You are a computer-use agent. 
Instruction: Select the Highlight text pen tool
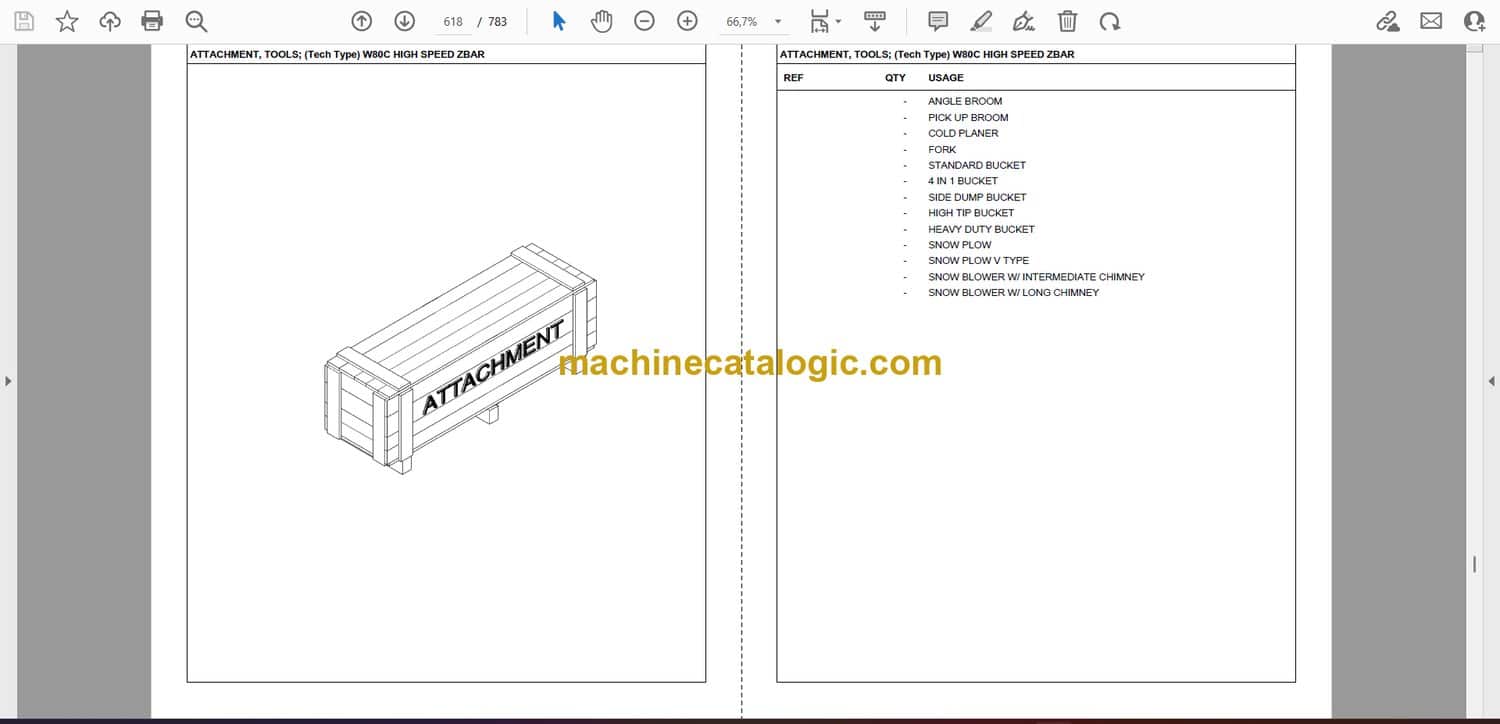click(x=981, y=21)
